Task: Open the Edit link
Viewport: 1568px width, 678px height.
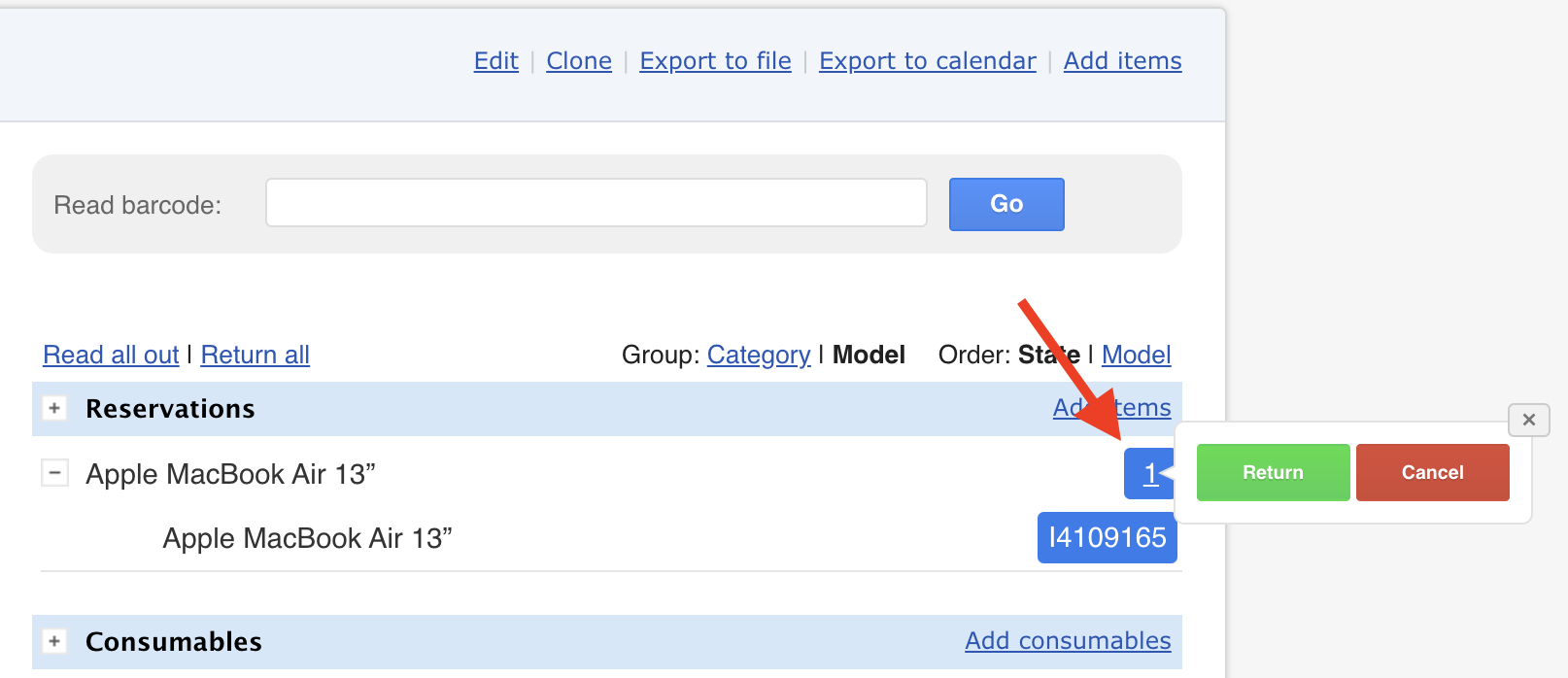Action: (495, 61)
